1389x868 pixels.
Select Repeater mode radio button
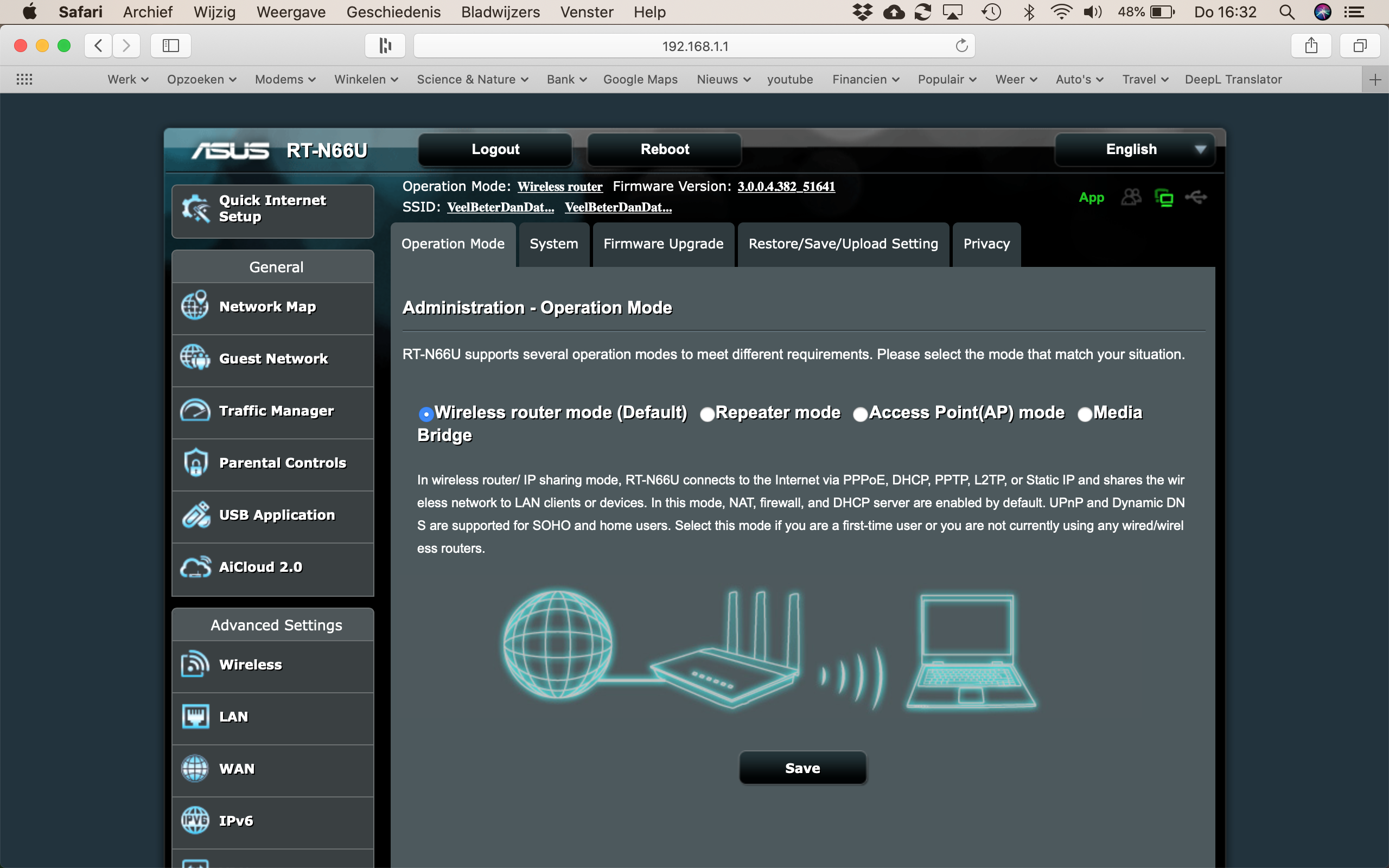[707, 414]
